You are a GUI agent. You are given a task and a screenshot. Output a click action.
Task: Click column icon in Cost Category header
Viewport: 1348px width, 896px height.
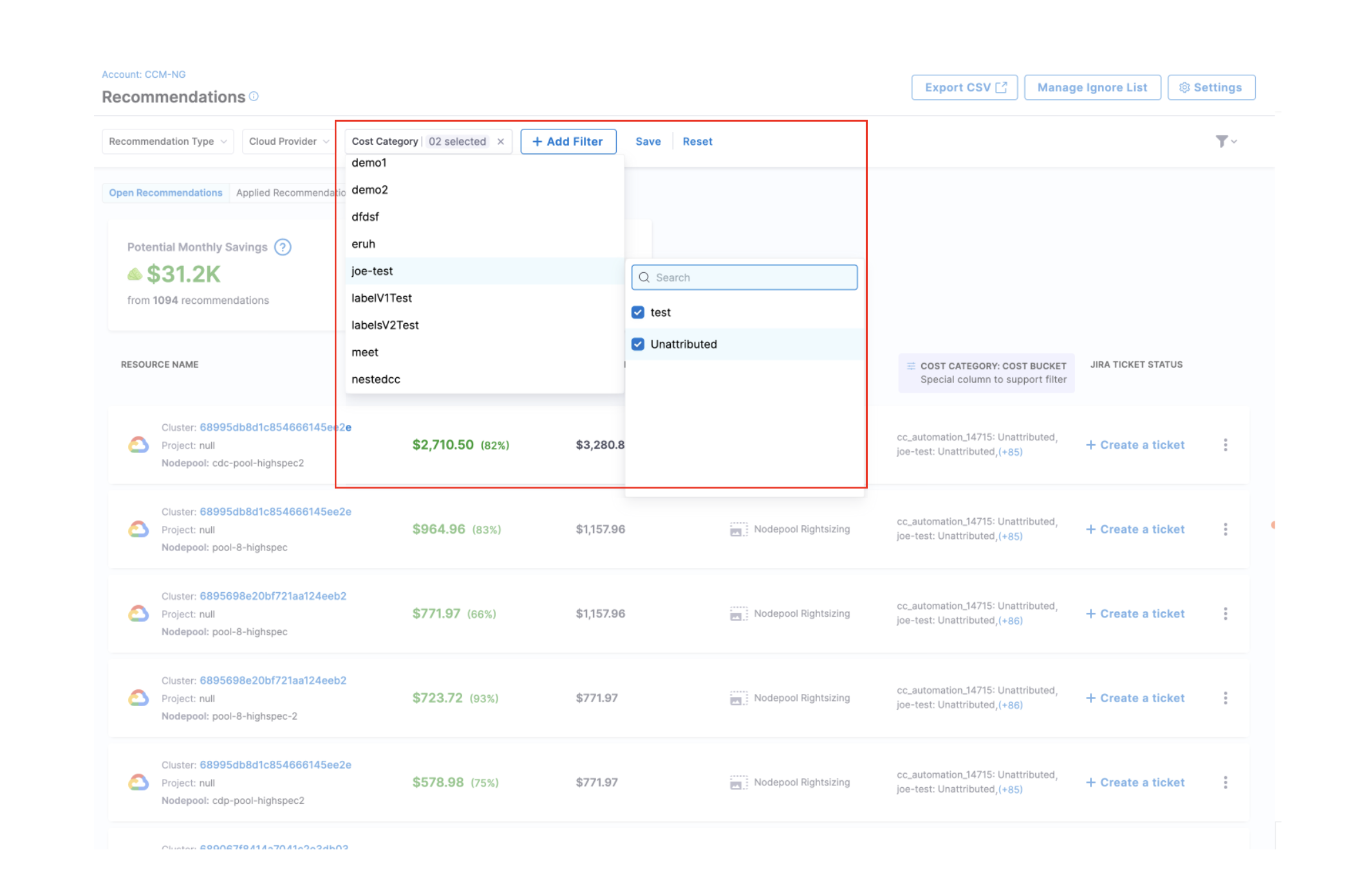point(911,366)
